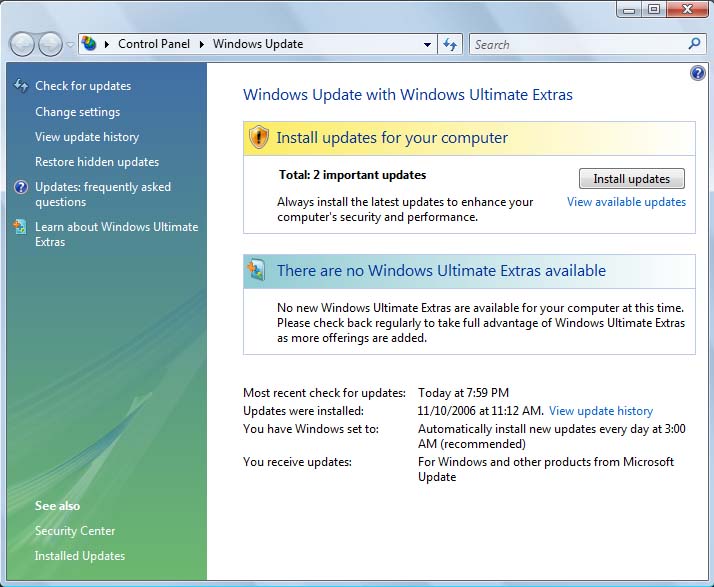714x587 pixels.
Task: Click the Back navigation arrow button
Action: point(22,44)
